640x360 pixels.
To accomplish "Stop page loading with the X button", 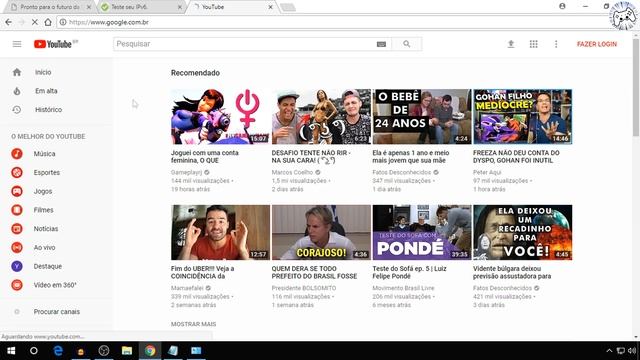I will 35,22.
